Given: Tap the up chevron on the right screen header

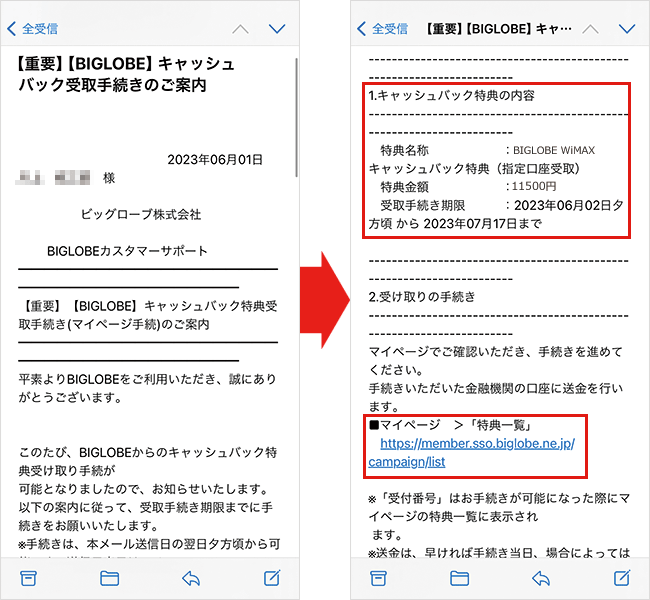Looking at the screenshot, I should tap(590, 29).
